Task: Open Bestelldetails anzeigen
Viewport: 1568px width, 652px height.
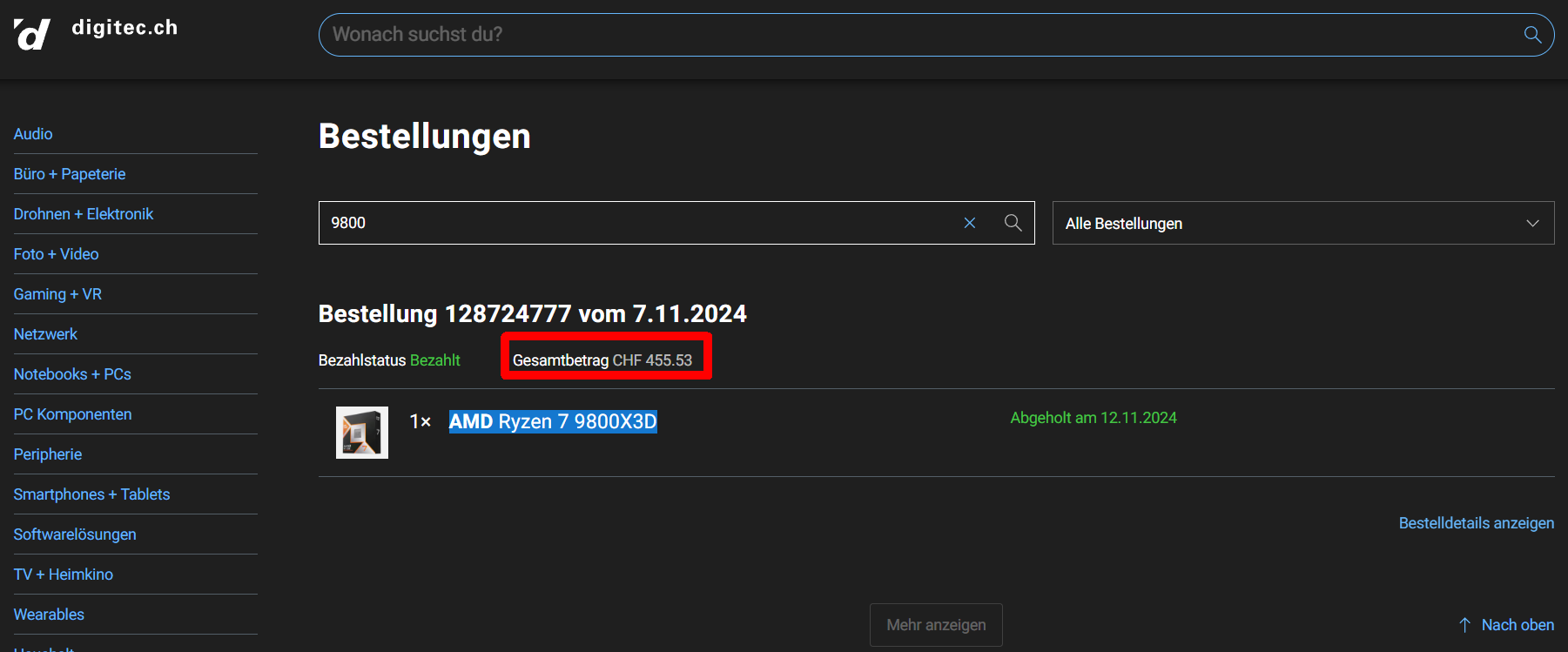Action: pos(1477,523)
